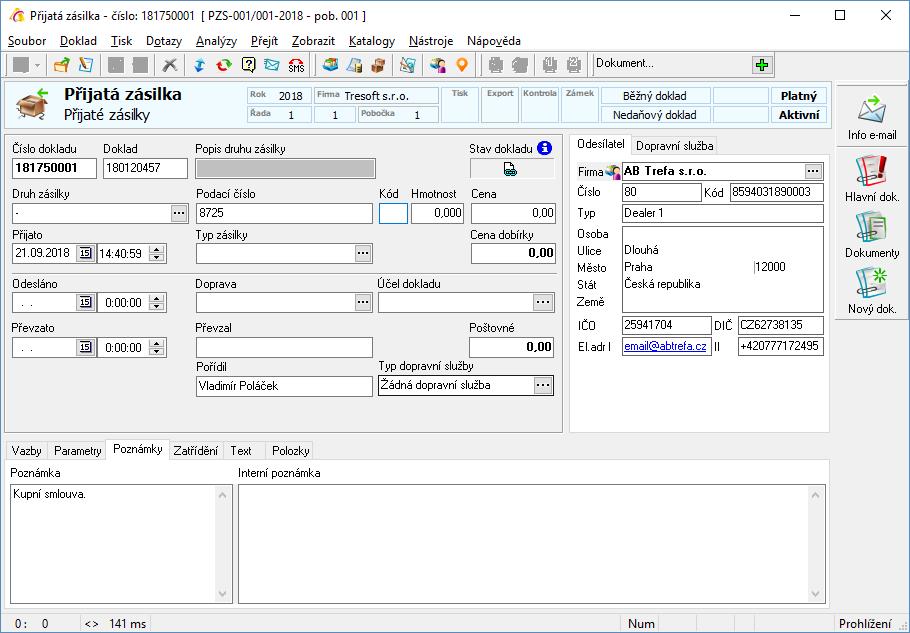Open the Převzato date calendar picker
The height and width of the screenshot is (633, 910).
pyautogui.click(x=85, y=347)
